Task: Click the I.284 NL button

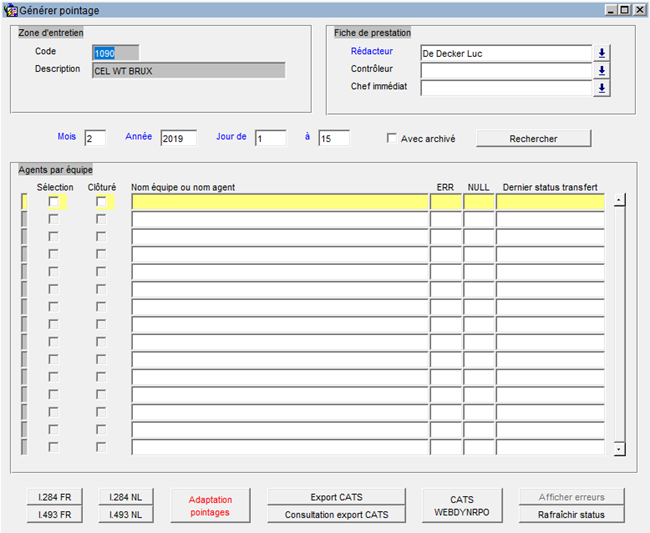Action: (x=126, y=497)
